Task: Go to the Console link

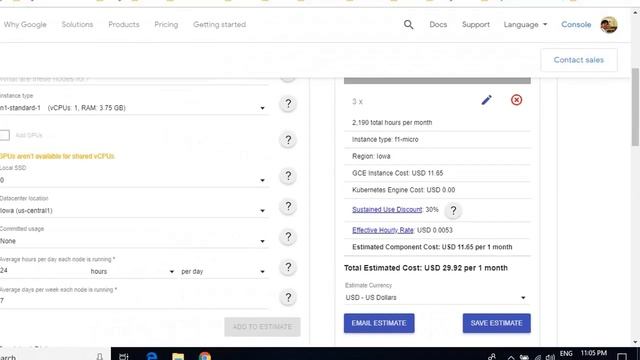Action: coord(576,24)
